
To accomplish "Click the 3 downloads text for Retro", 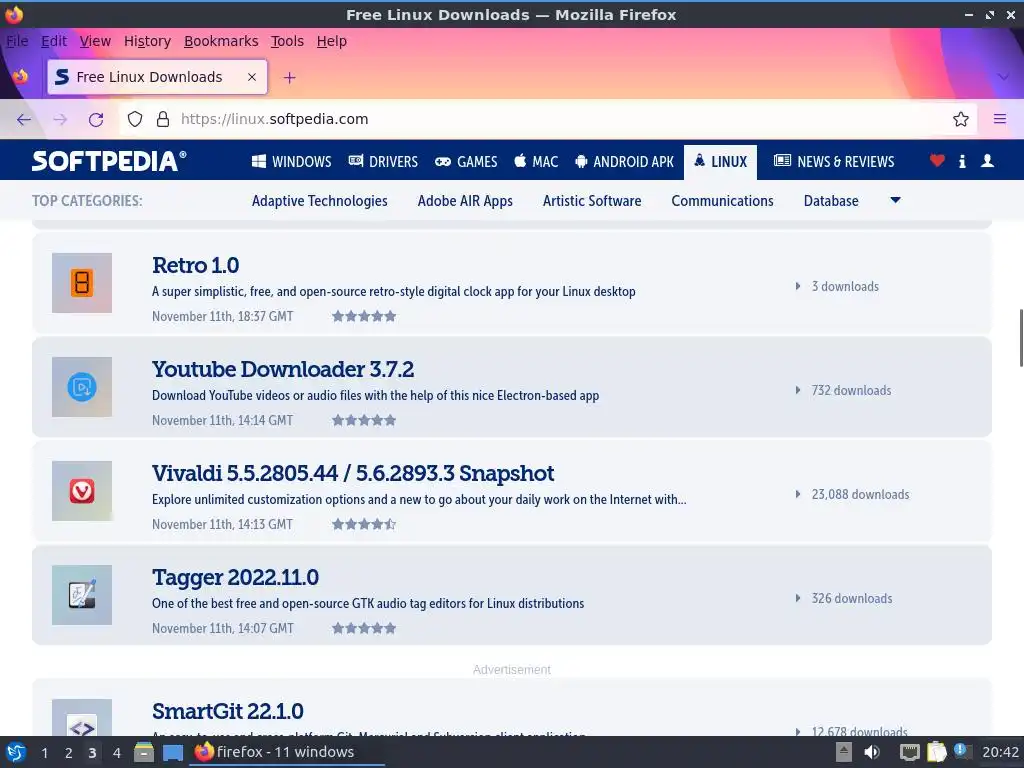I will 844,286.
